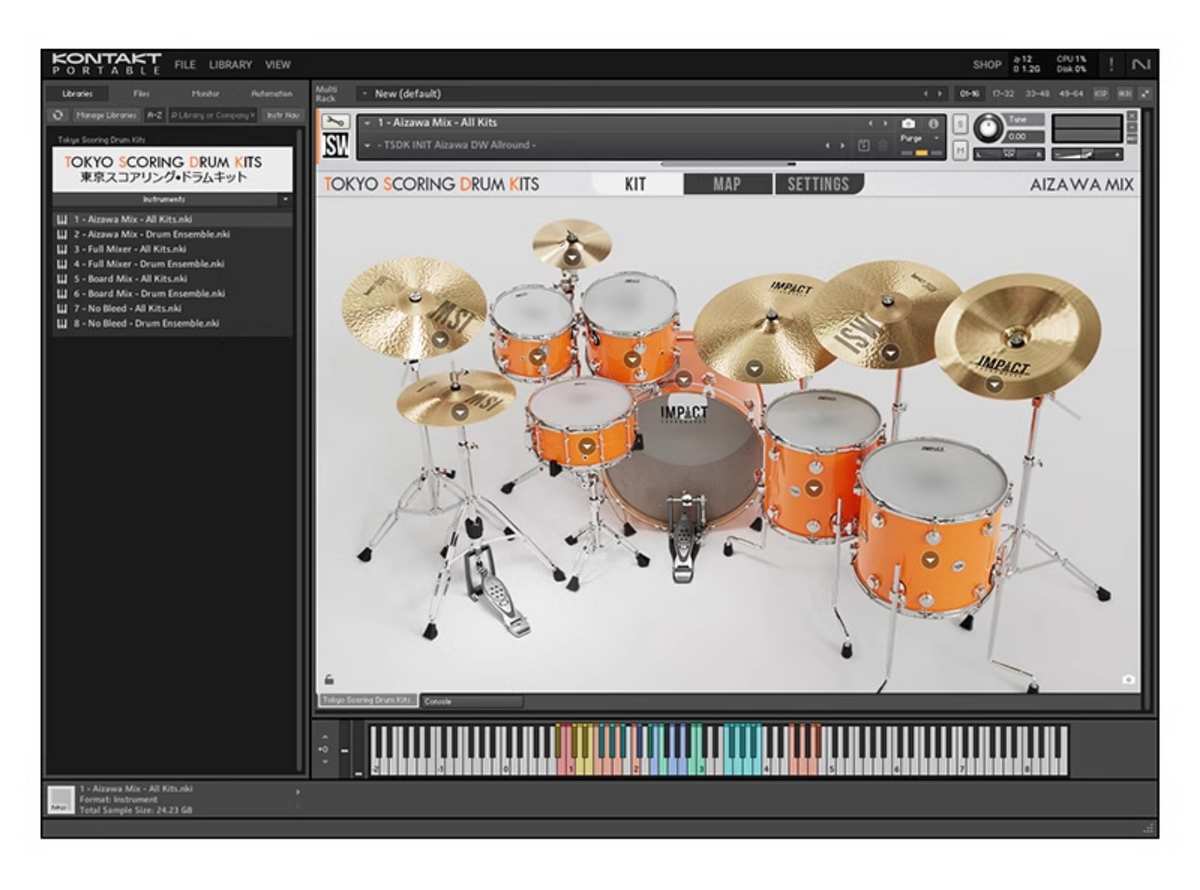Open dropdown on the china cymbal

[x=994, y=384]
